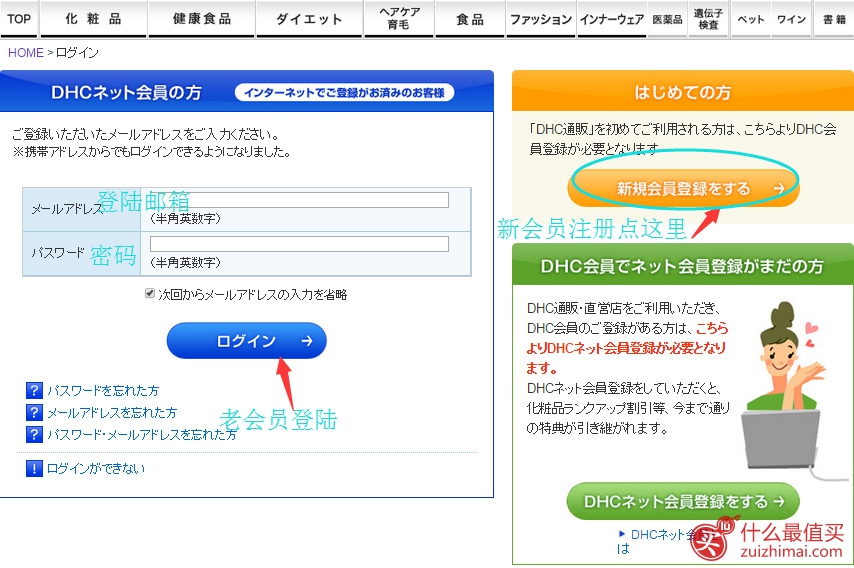Click the blue ログイン button

[x=247, y=341]
